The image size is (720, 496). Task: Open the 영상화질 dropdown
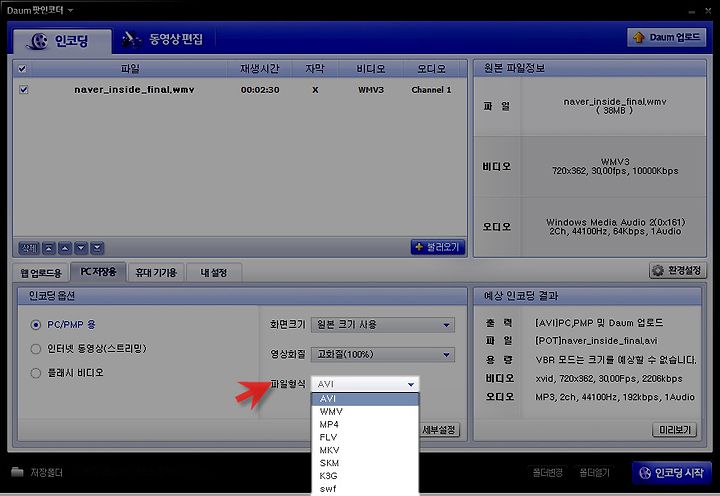[383, 355]
